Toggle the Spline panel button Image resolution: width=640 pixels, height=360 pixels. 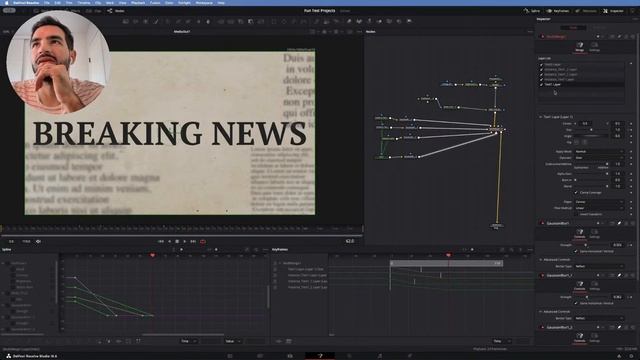(532, 11)
